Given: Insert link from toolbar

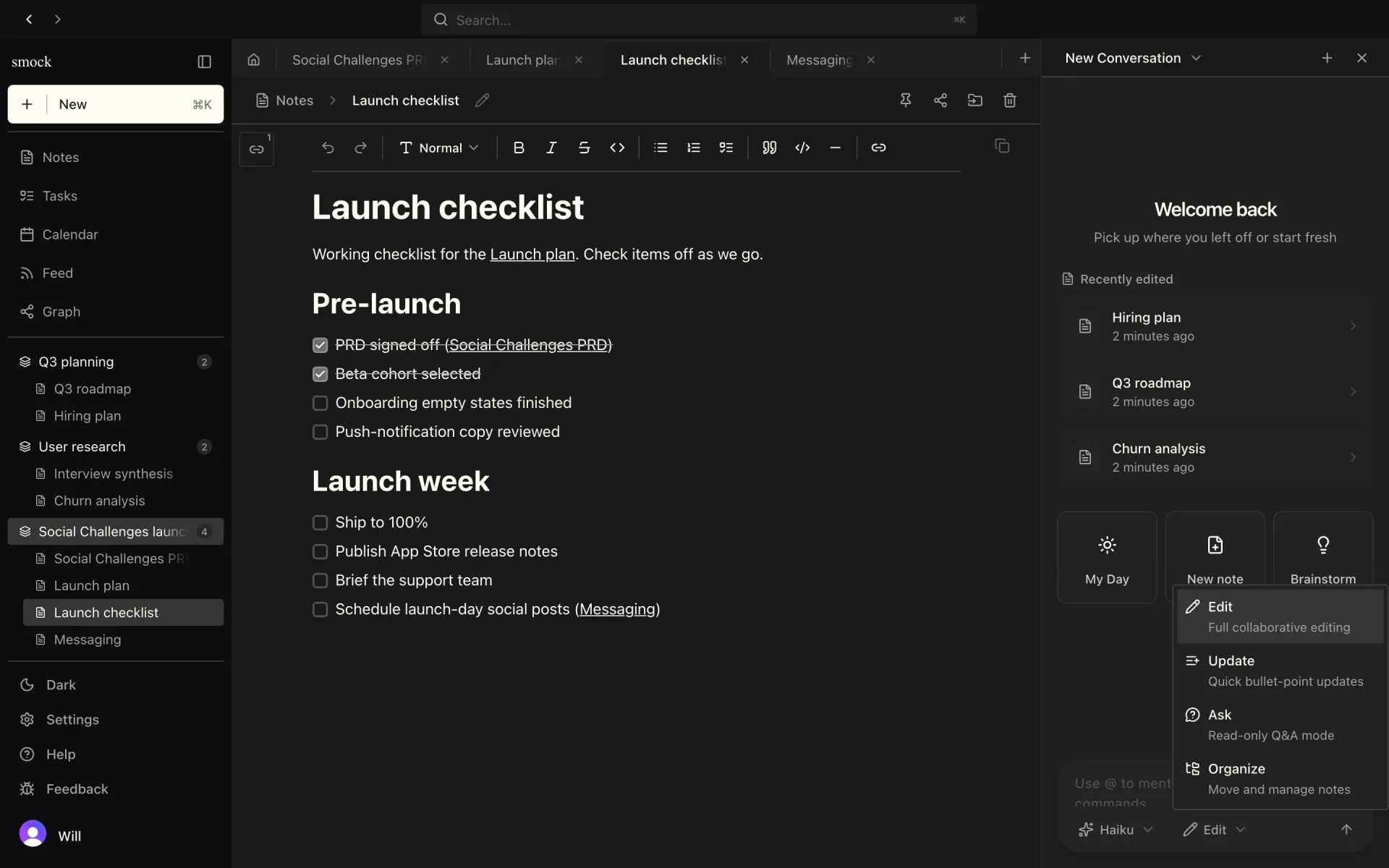Looking at the screenshot, I should 878,148.
